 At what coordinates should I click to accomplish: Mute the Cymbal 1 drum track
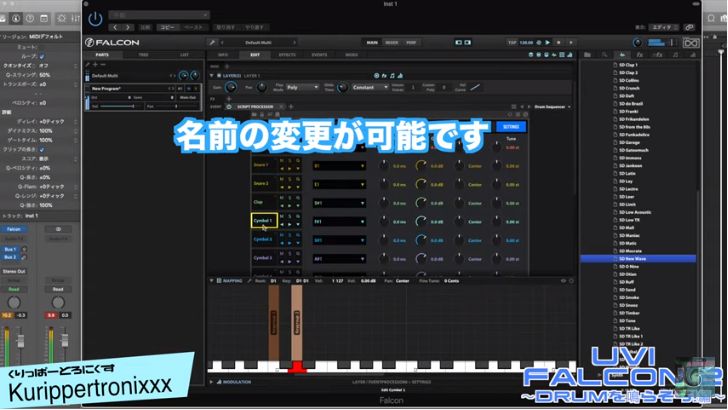(x=281, y=216)
